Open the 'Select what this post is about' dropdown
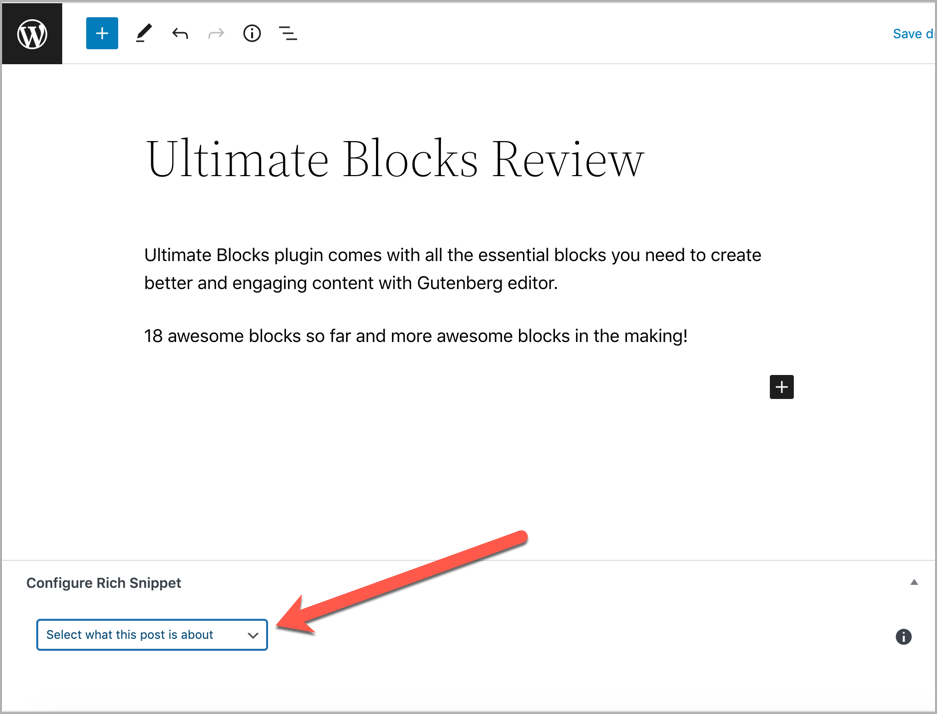 140,635
